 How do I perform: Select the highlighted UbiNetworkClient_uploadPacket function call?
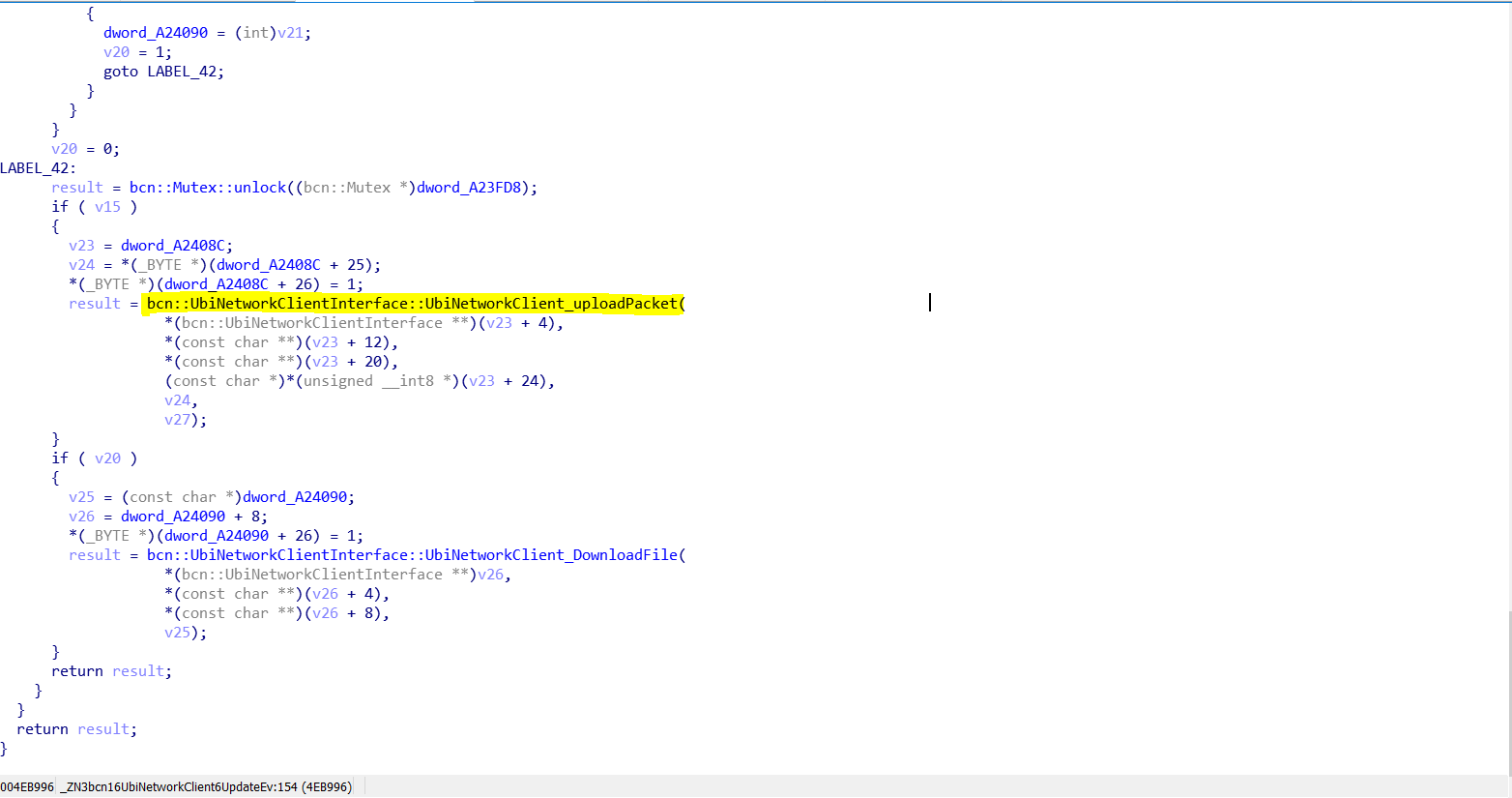[414, 304]
